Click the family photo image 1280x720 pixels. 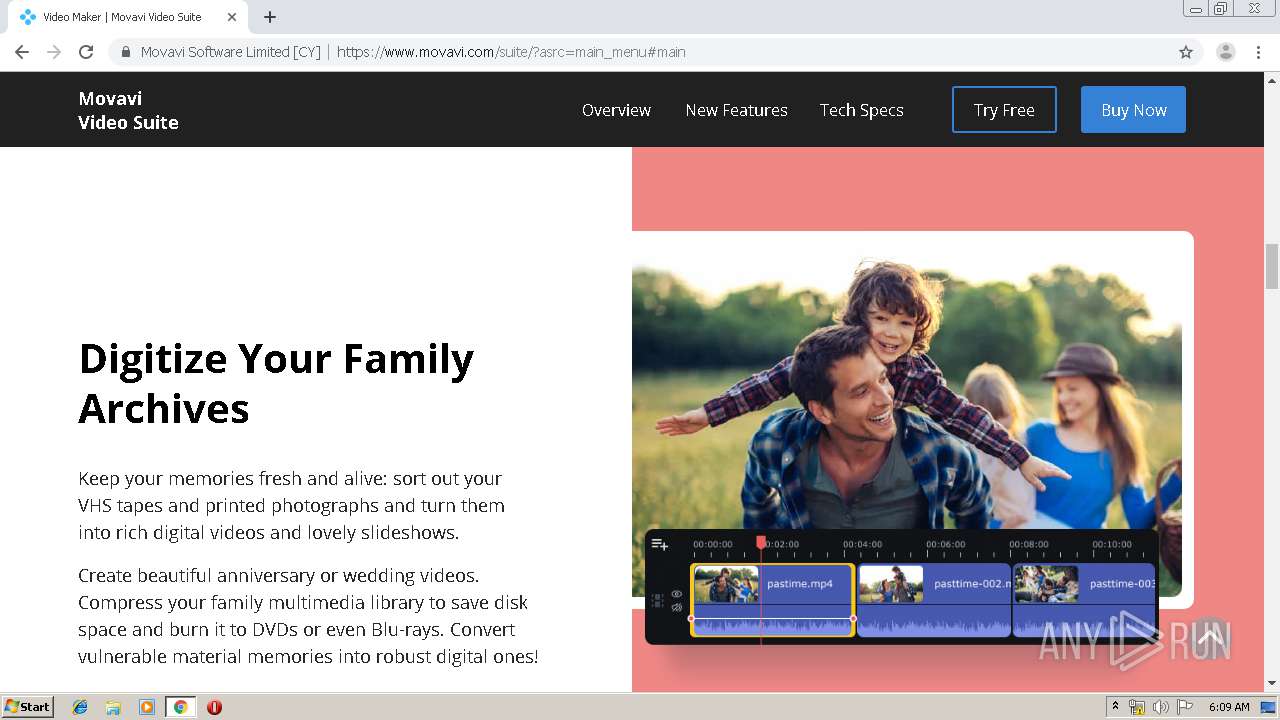point(906,390)
